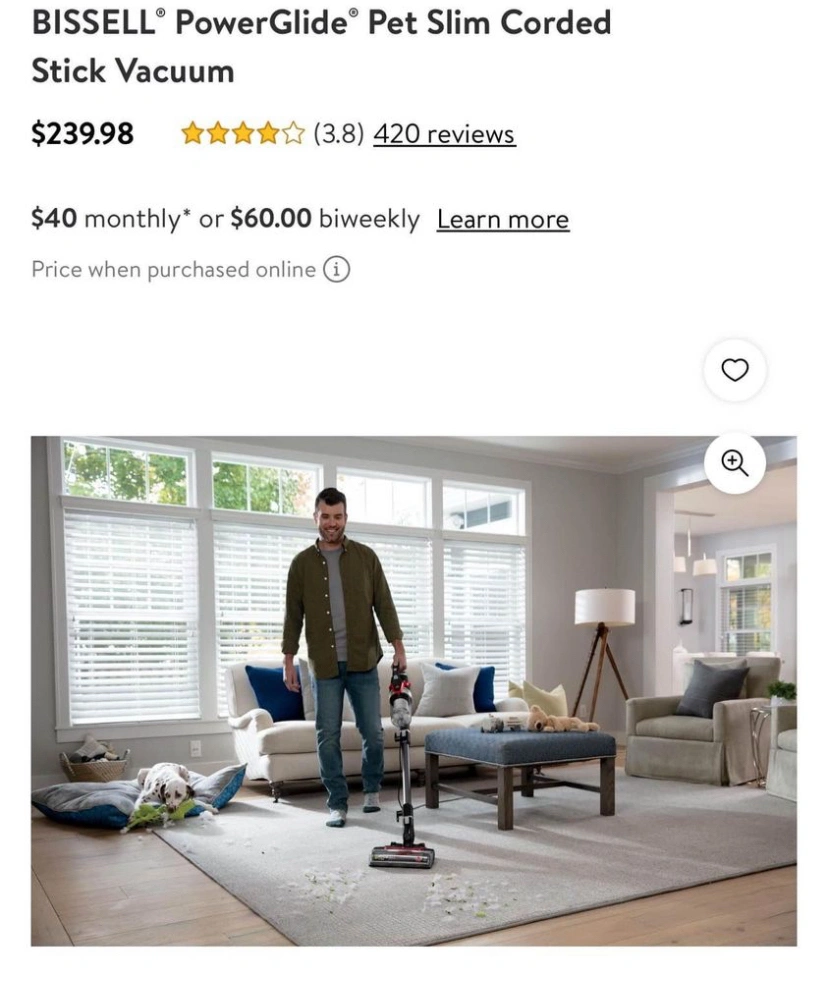Select the first gold rating star
Image resolution: width=828 pixels, height=981 pixels.
[193, 134]
